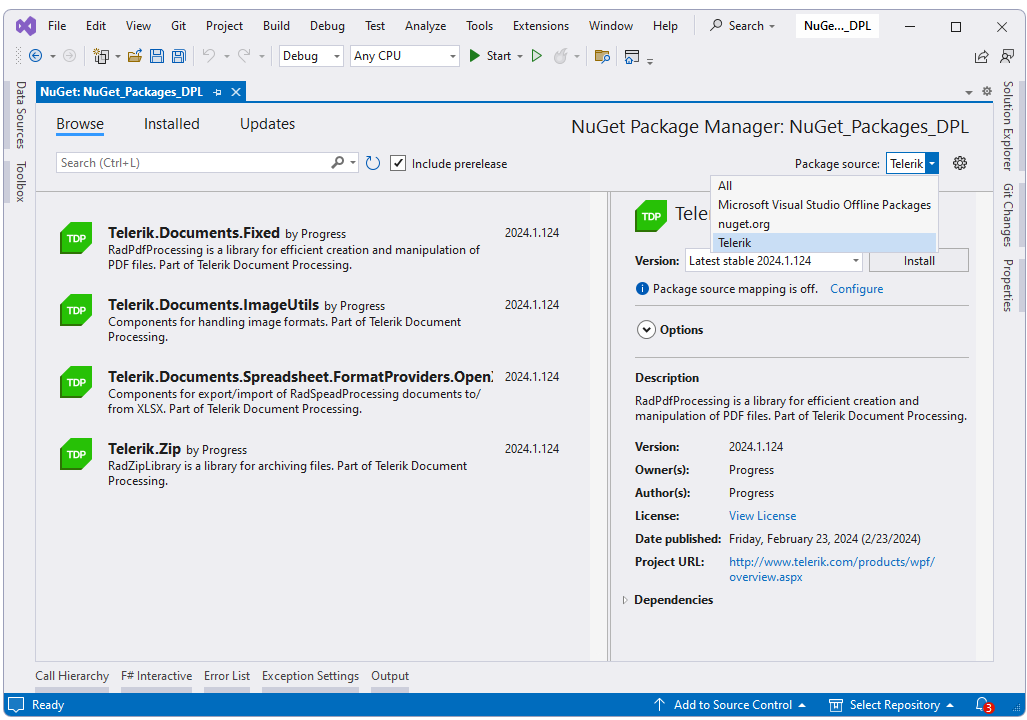1027x720 pixels.
Task: Collapse the Options section
Action: (647, 329)
